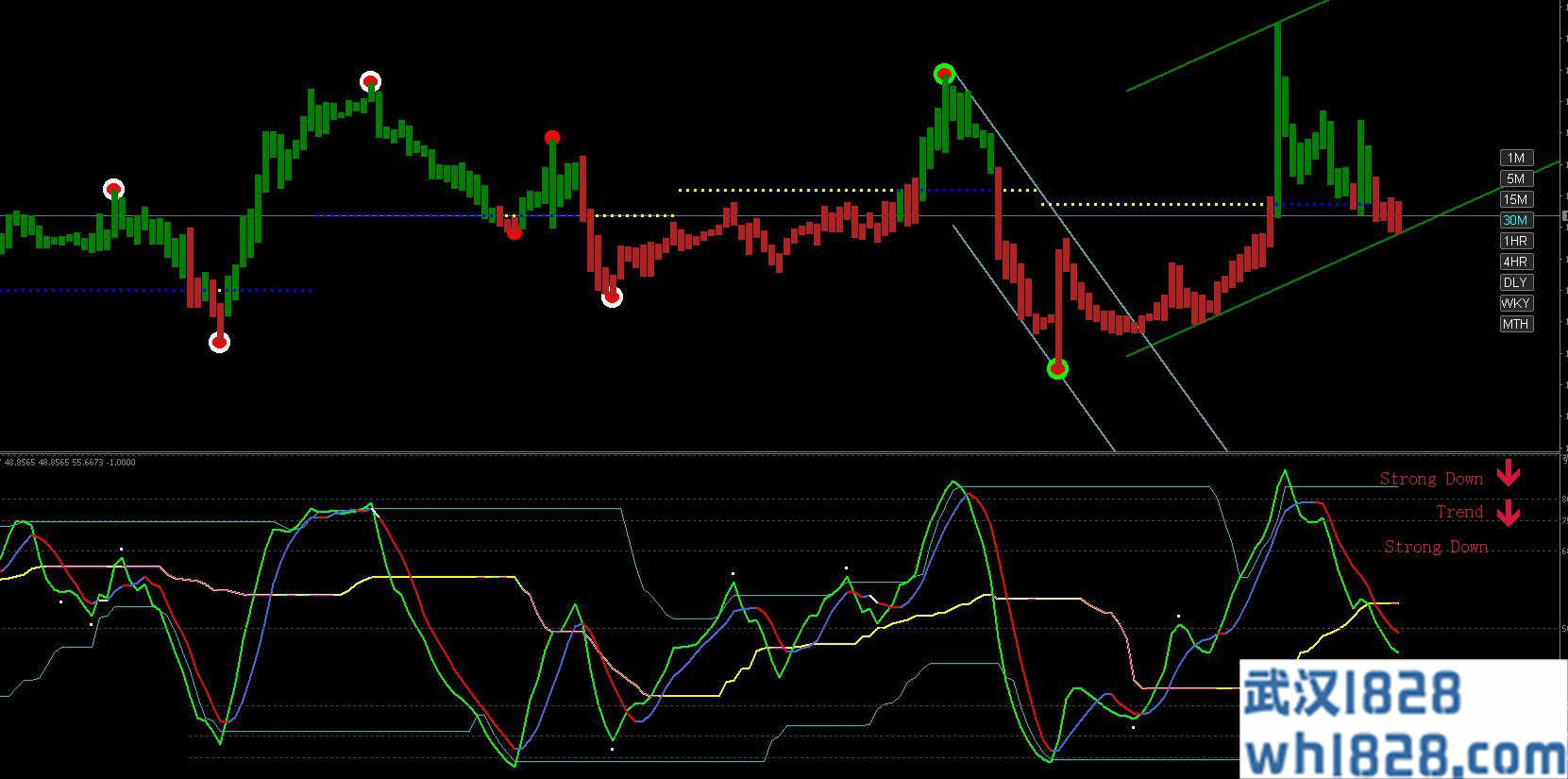1568x779 pixels.
Task: Select the uncircled red dot atop the green spike
Action: click(x=552, y=138)
